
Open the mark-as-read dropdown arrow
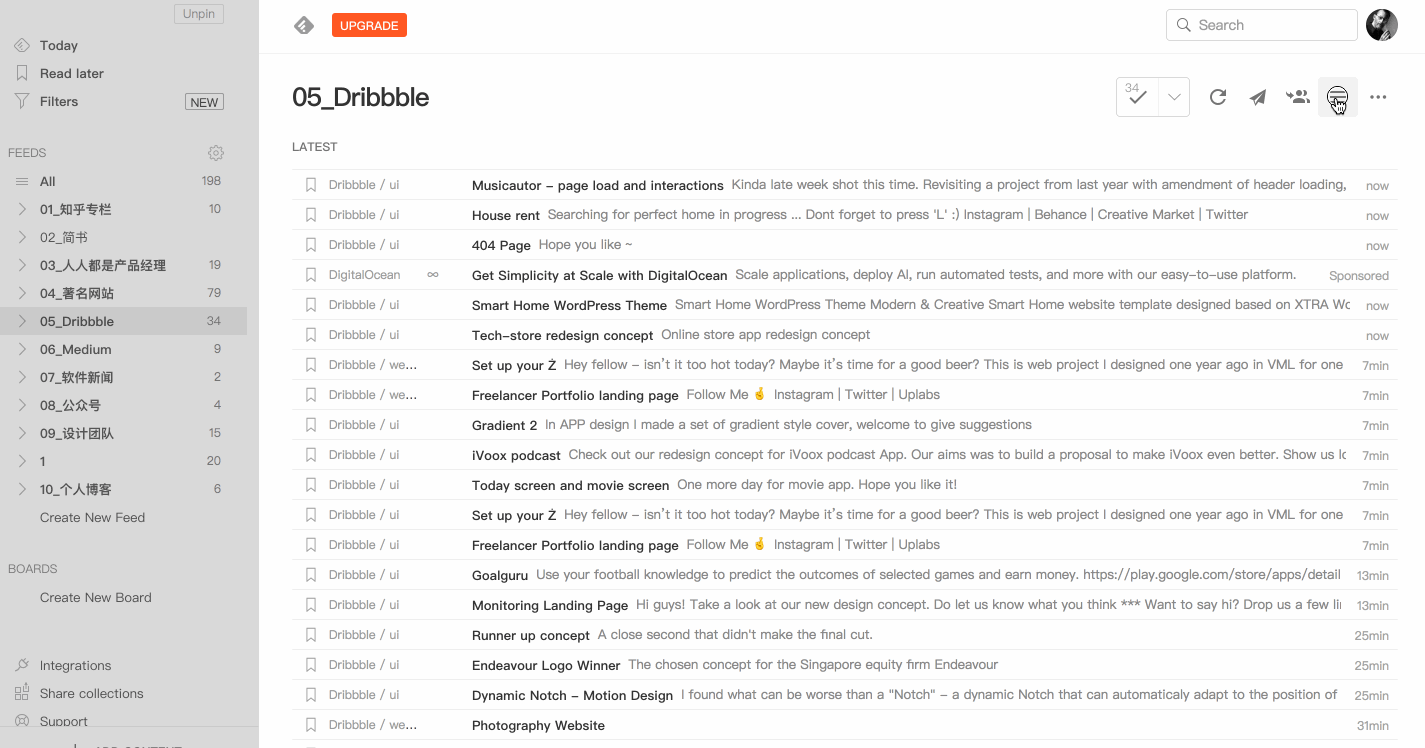1174,97
